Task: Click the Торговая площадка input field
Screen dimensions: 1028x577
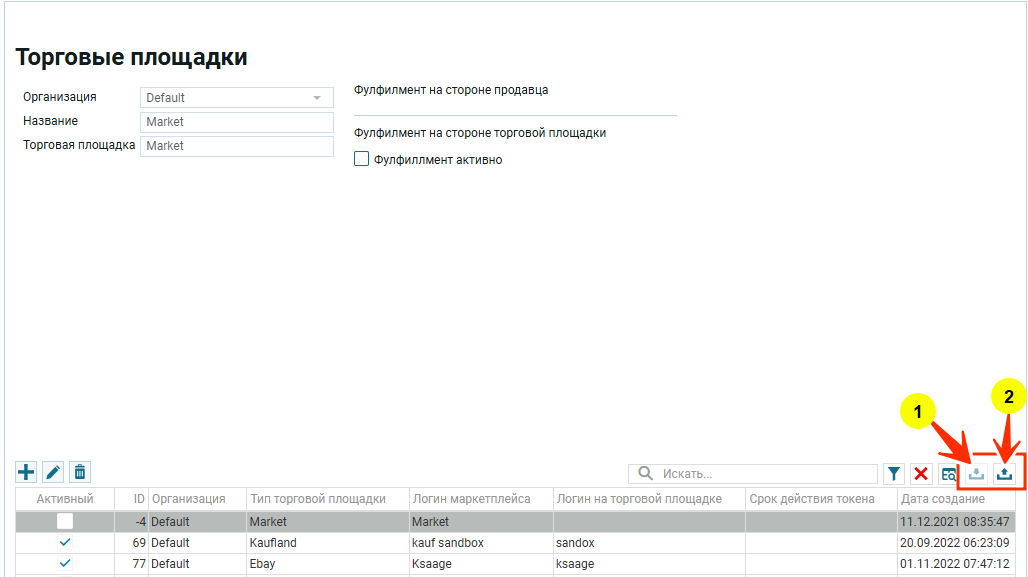Action: pyautogui.click(x=237, y=146)
